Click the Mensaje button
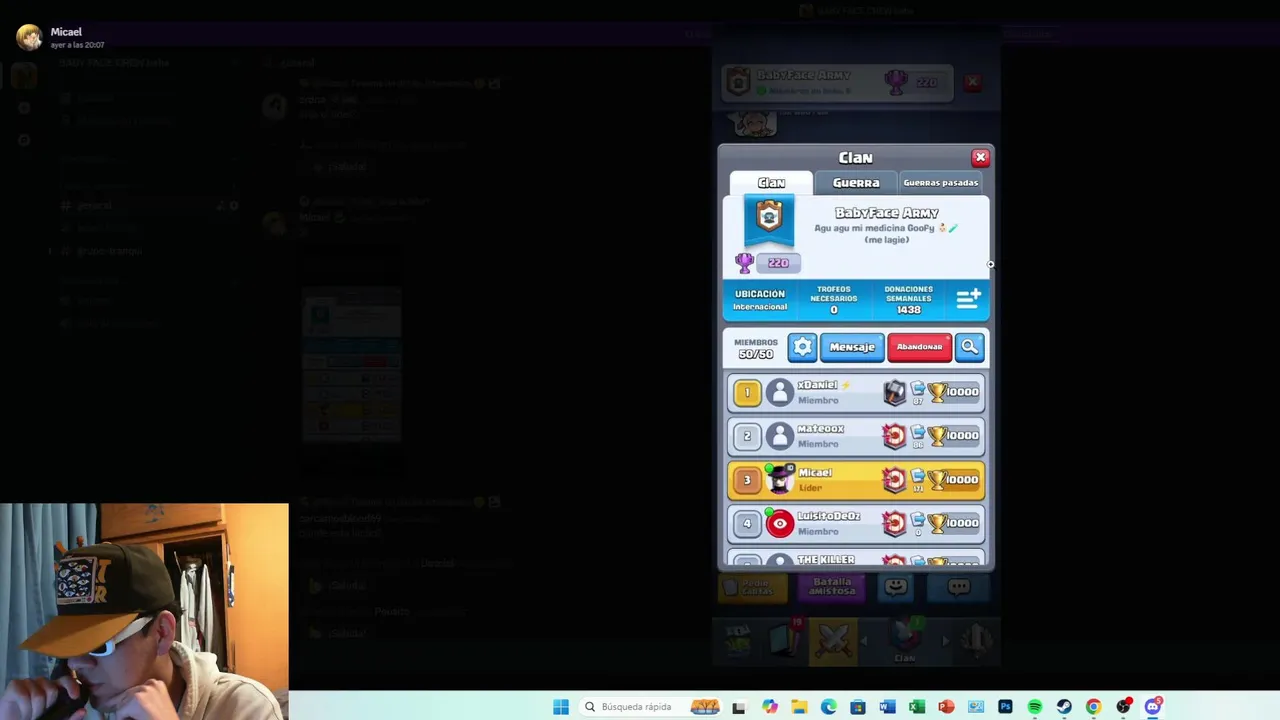This screenshot has width=1280, height=720. 852,347
